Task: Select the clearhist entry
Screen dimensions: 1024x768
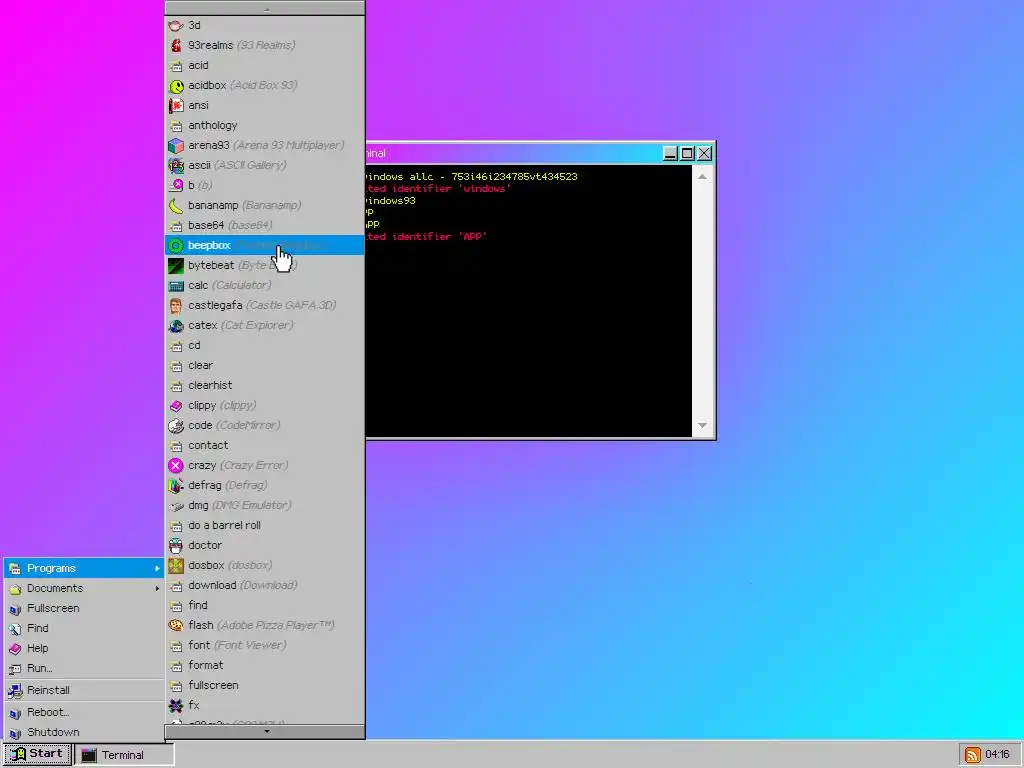Action: 265,385
